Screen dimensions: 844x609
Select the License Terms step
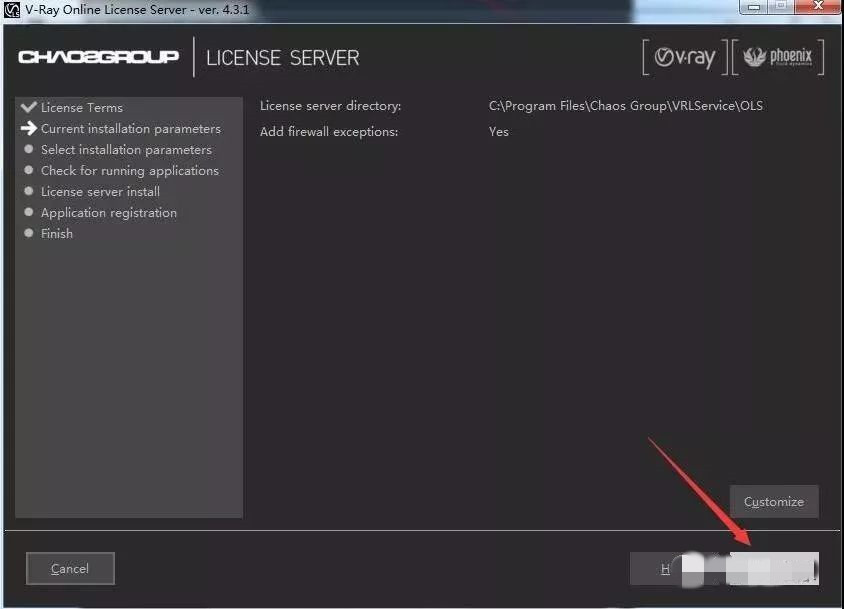coord(82,107)
